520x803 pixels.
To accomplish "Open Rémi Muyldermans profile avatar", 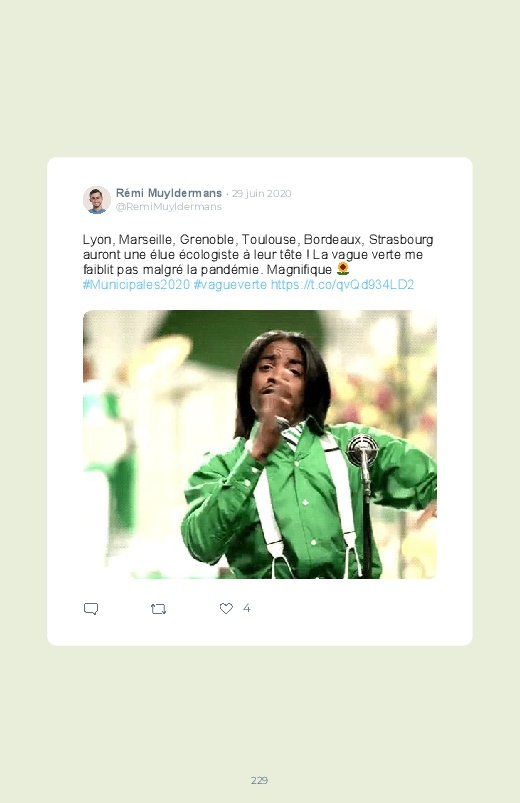I will tap(97, 200).
